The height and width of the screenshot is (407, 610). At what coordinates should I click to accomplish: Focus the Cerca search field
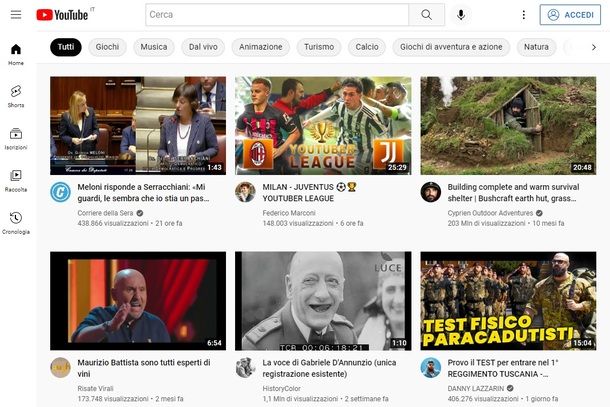click(x=277, y=15)
